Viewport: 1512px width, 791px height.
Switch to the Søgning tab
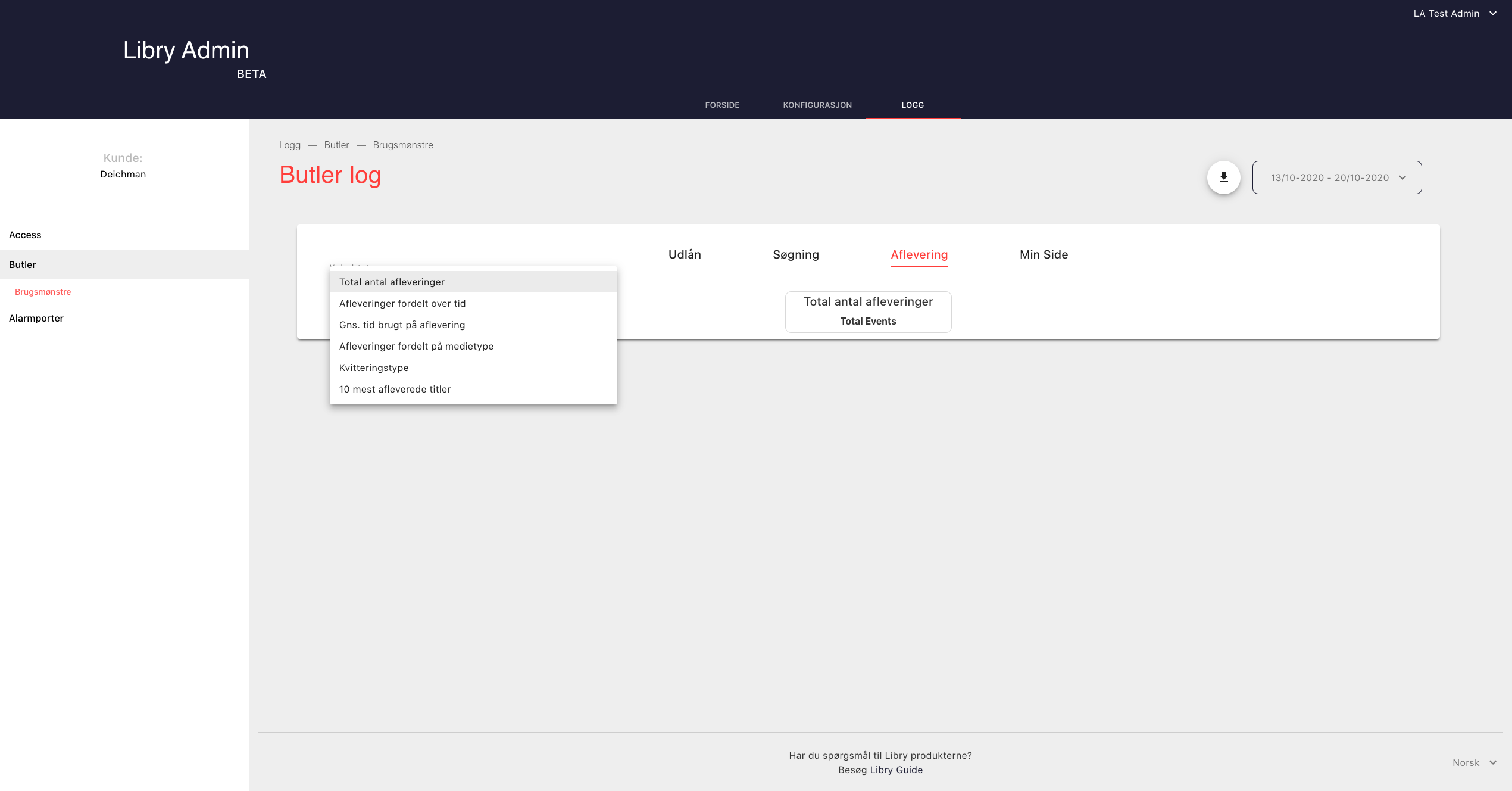click(x=796, y=254)
